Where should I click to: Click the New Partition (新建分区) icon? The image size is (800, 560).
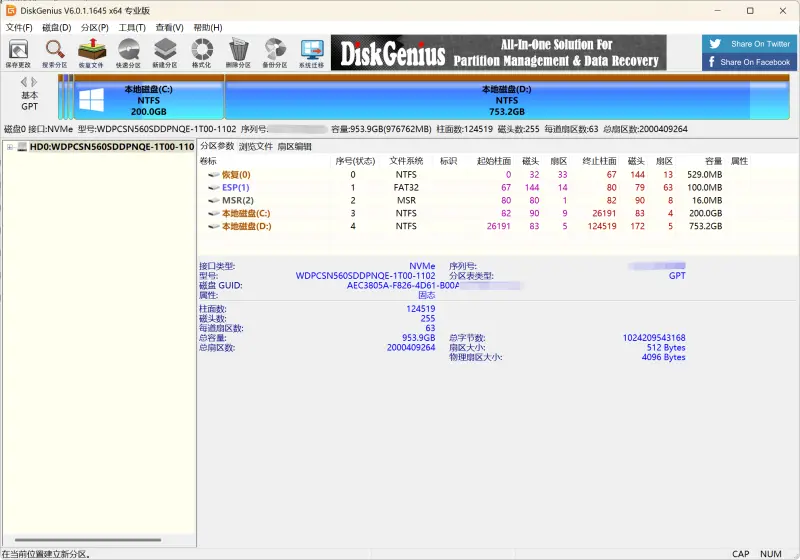tap(165, 53)
